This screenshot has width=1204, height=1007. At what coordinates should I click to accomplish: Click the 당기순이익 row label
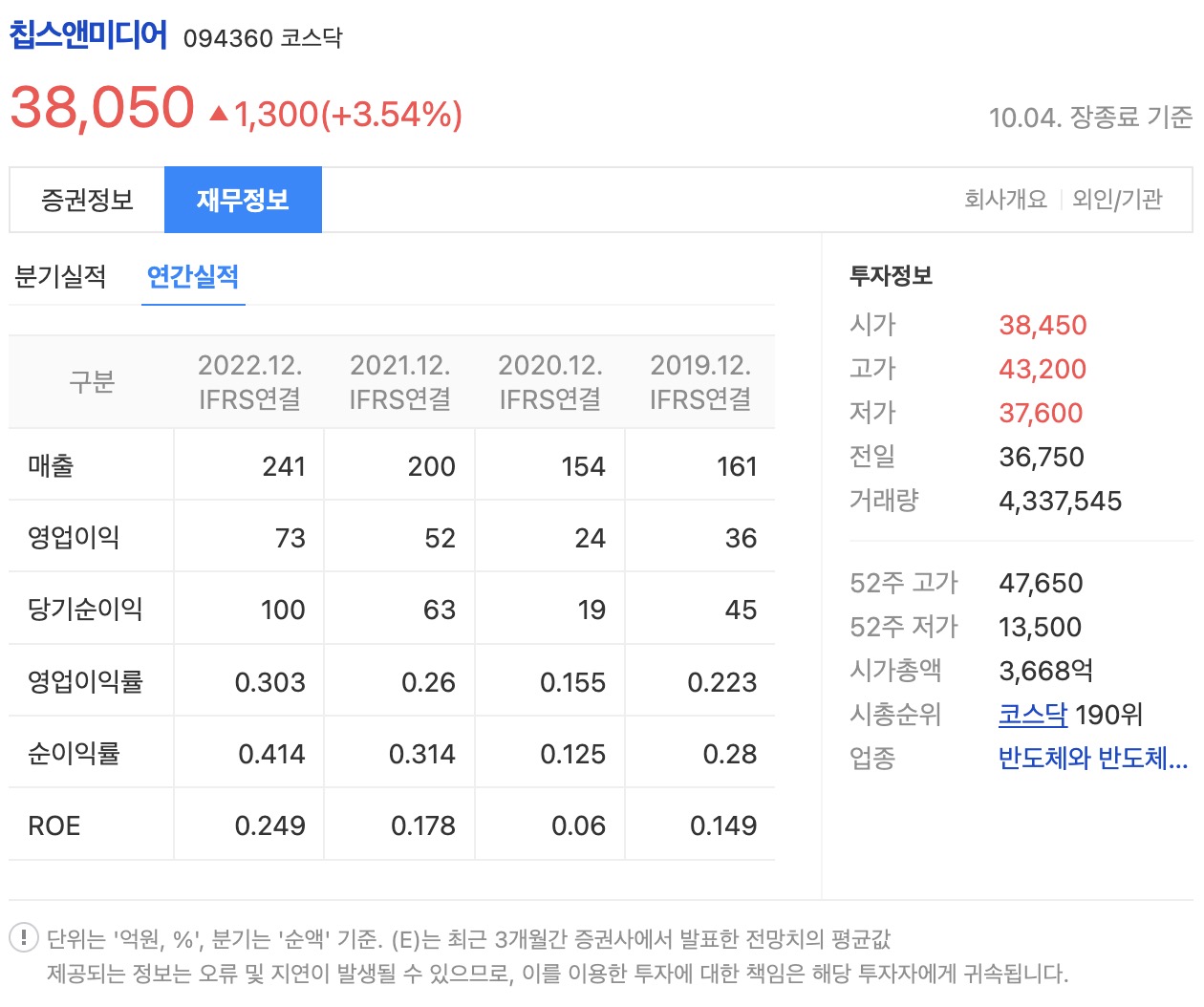[x=85, y=610]
